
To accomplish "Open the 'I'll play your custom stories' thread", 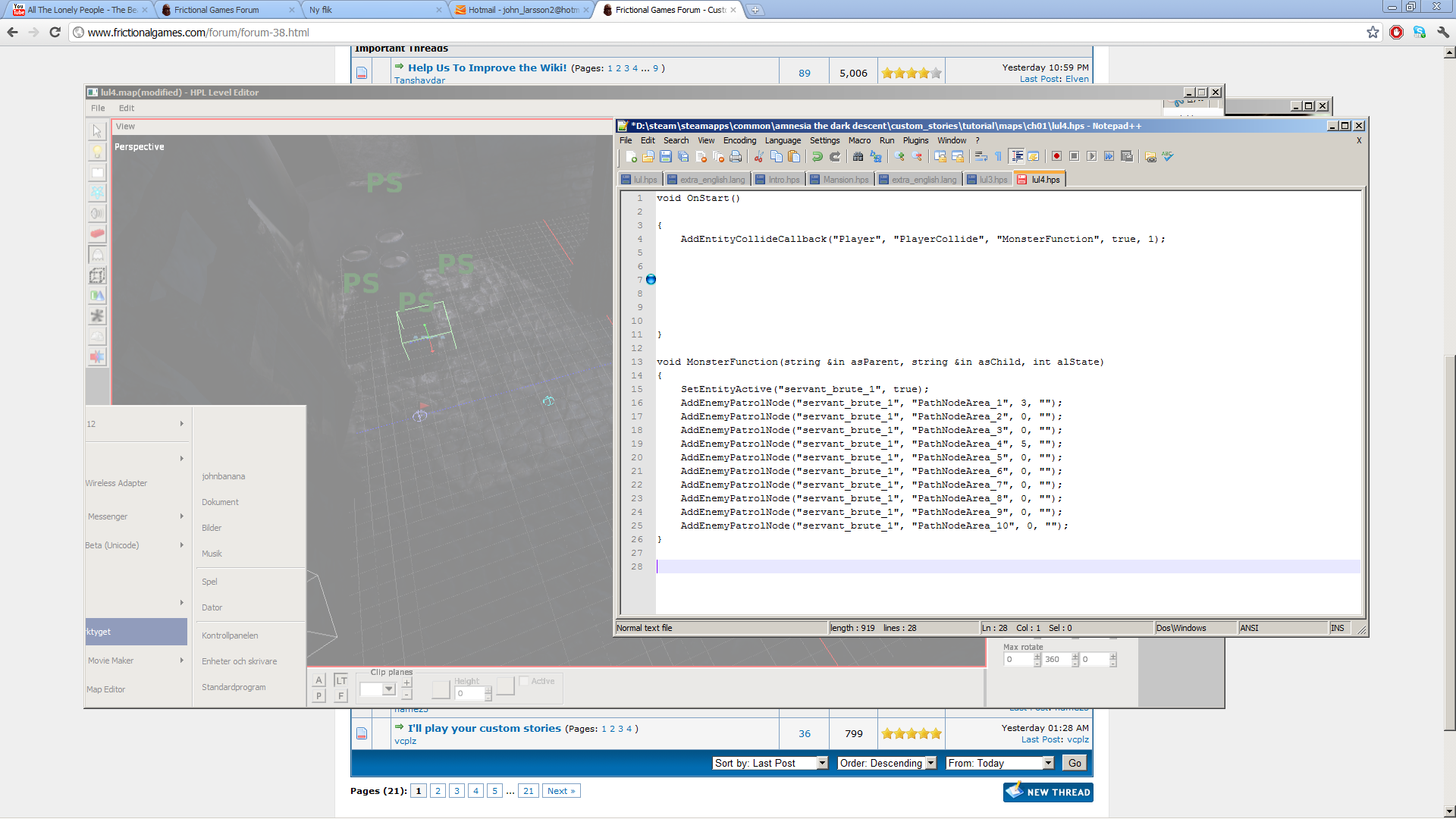I will (x=484, y=728).
